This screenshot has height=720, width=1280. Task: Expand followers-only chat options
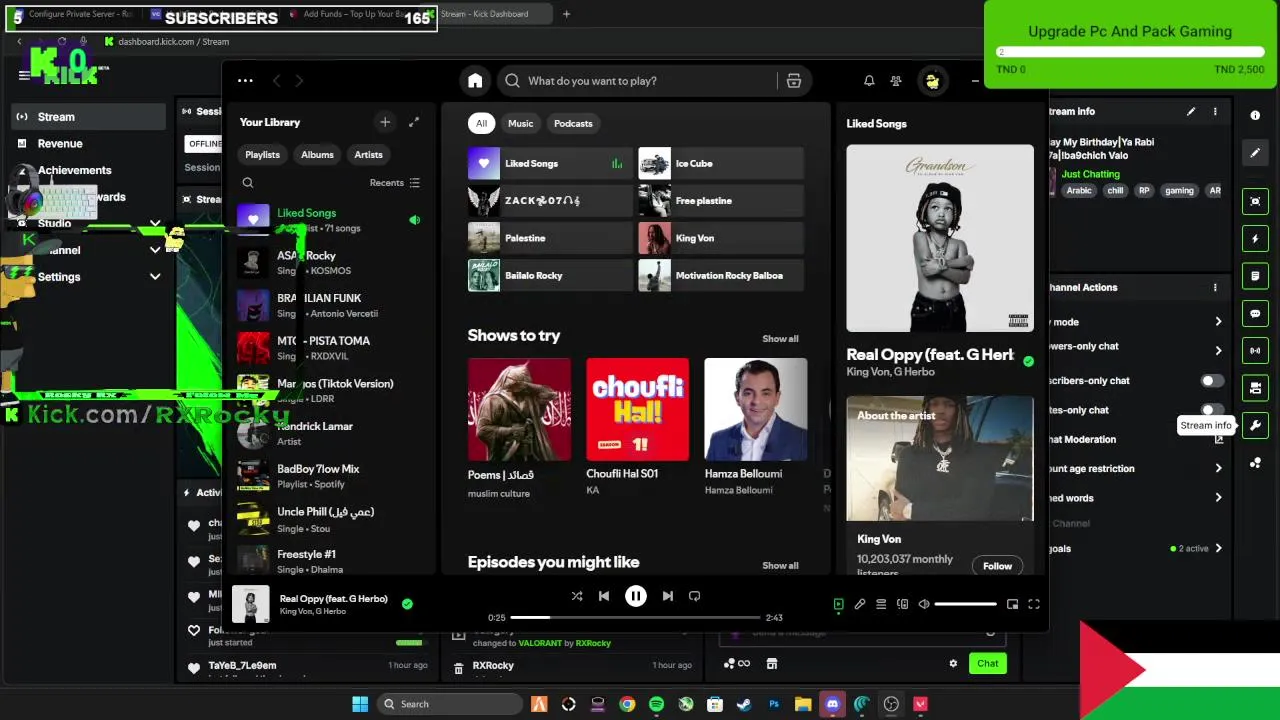[x=1218, y=351]
